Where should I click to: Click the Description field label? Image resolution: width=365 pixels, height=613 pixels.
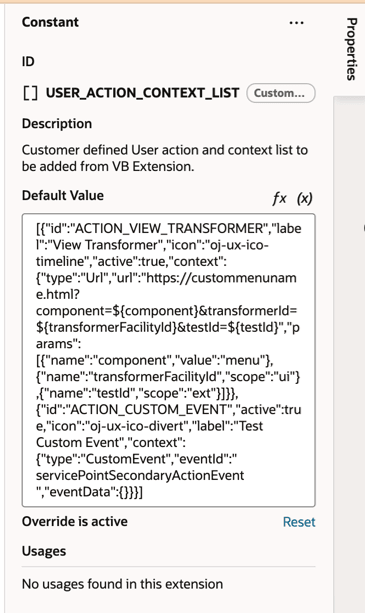pos(57,124)
